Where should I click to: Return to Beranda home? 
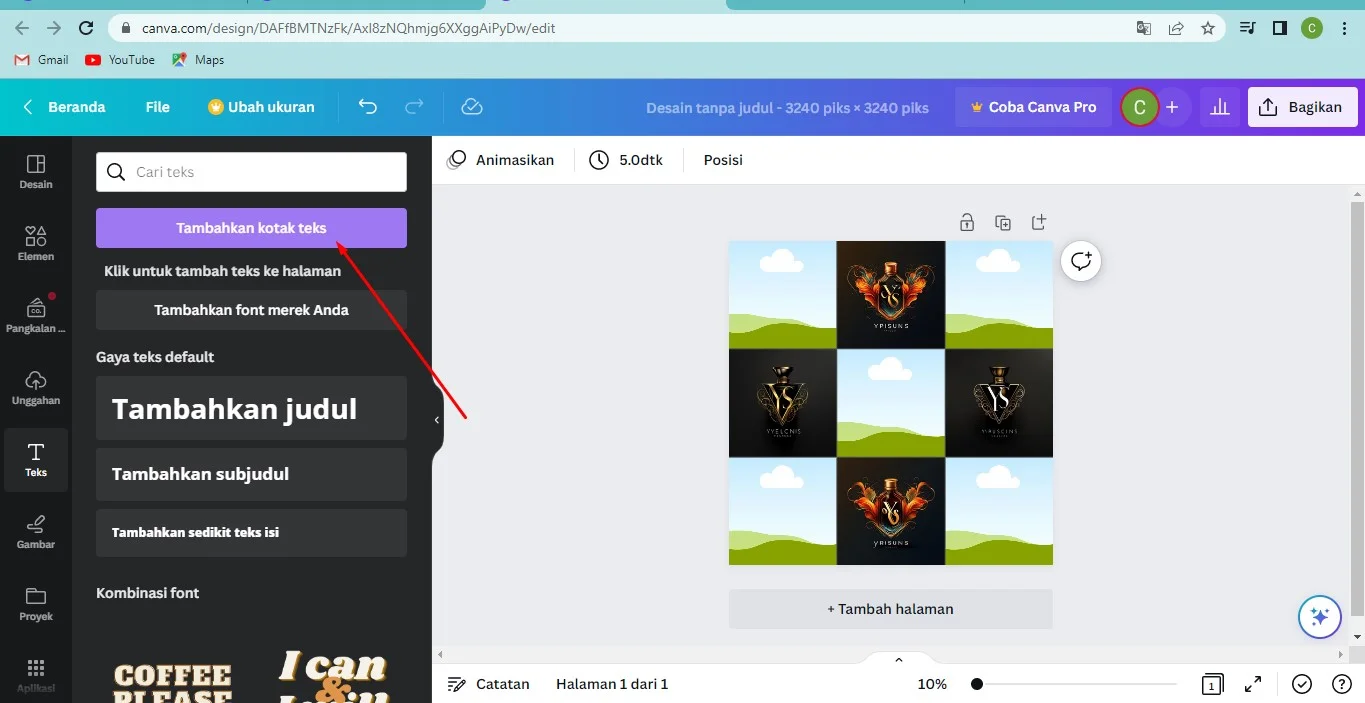[x=64, y=107]
